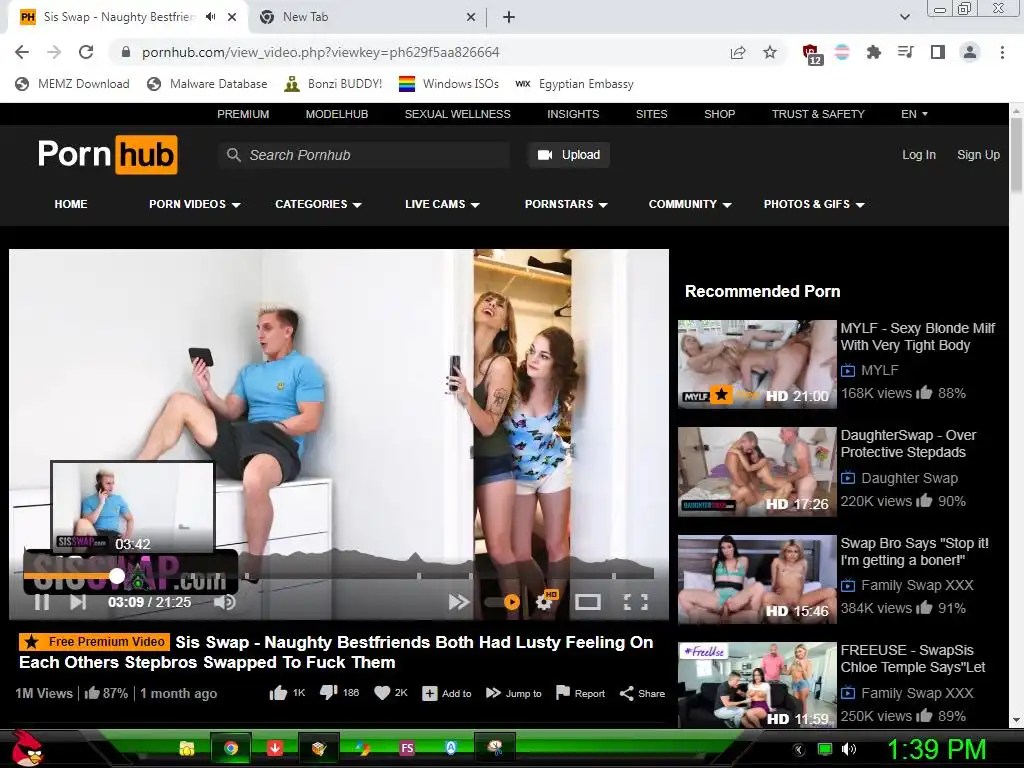Switch player to theater mode

[x=587, y=602]
